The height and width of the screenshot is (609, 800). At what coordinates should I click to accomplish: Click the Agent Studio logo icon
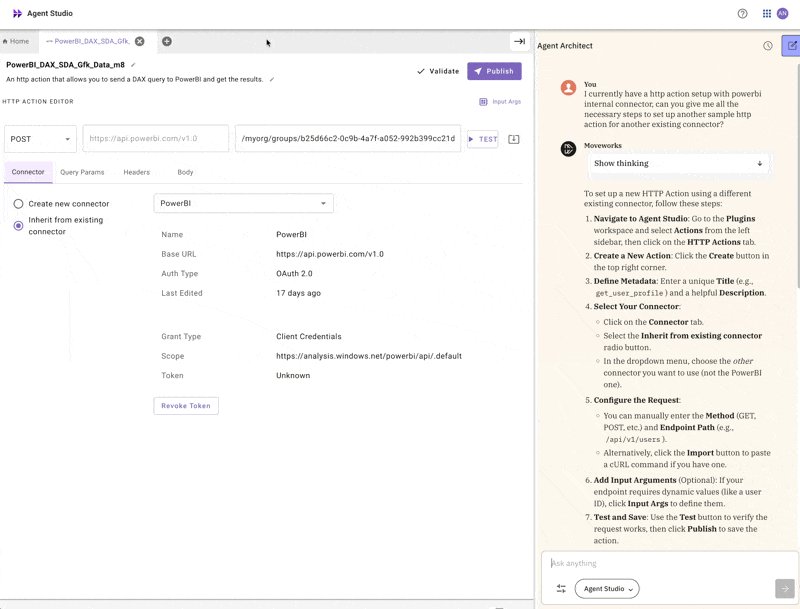(x=17, y=13)
